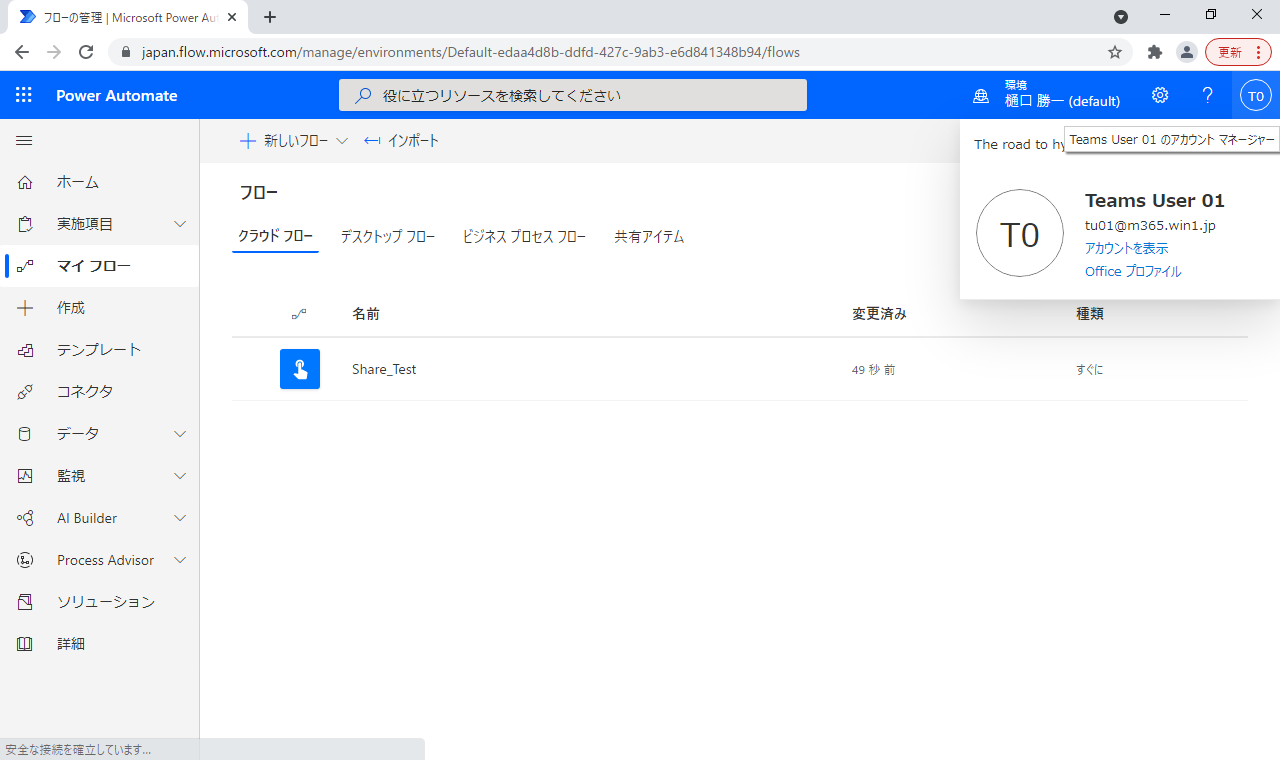Screen dimensions: 1280x760
Task: Open the Chrome extensions puzzle icon
Action: [x=1155, y=52]
